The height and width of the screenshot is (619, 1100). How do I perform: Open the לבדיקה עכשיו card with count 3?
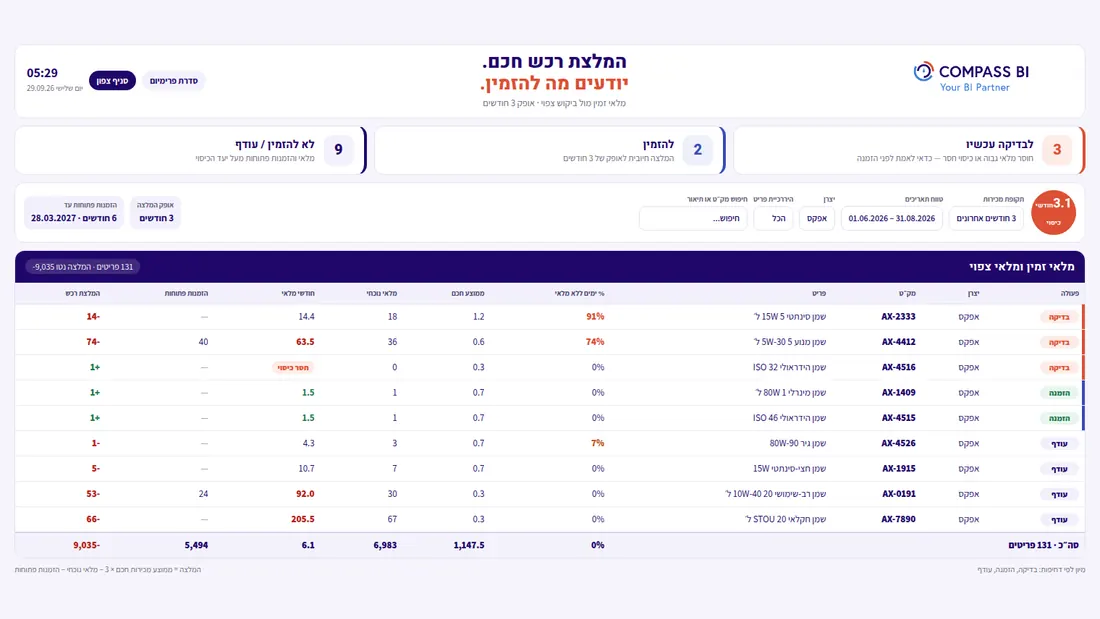point(908,150)
